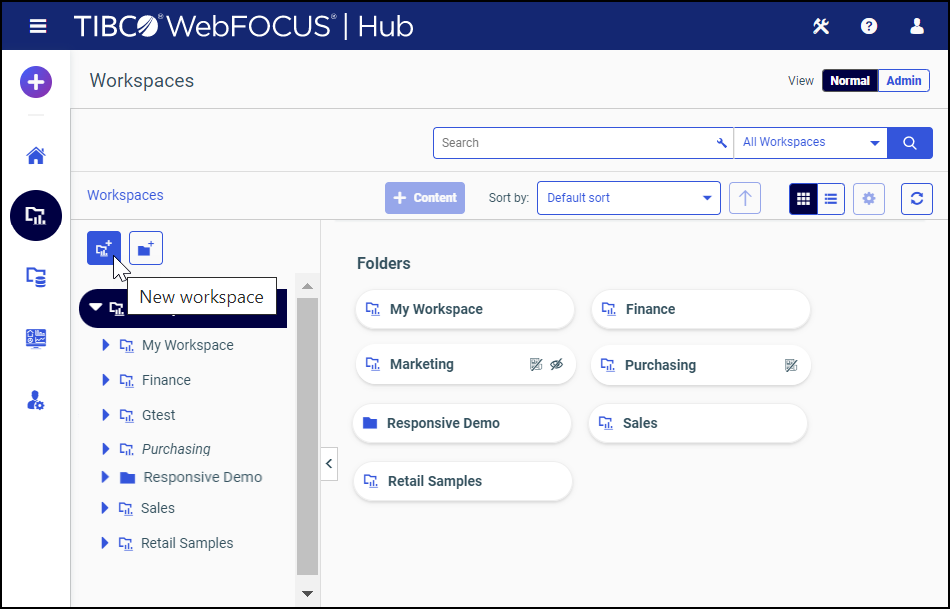
Task: Create a new folder using the folder icon
Action: coord(145,248)
